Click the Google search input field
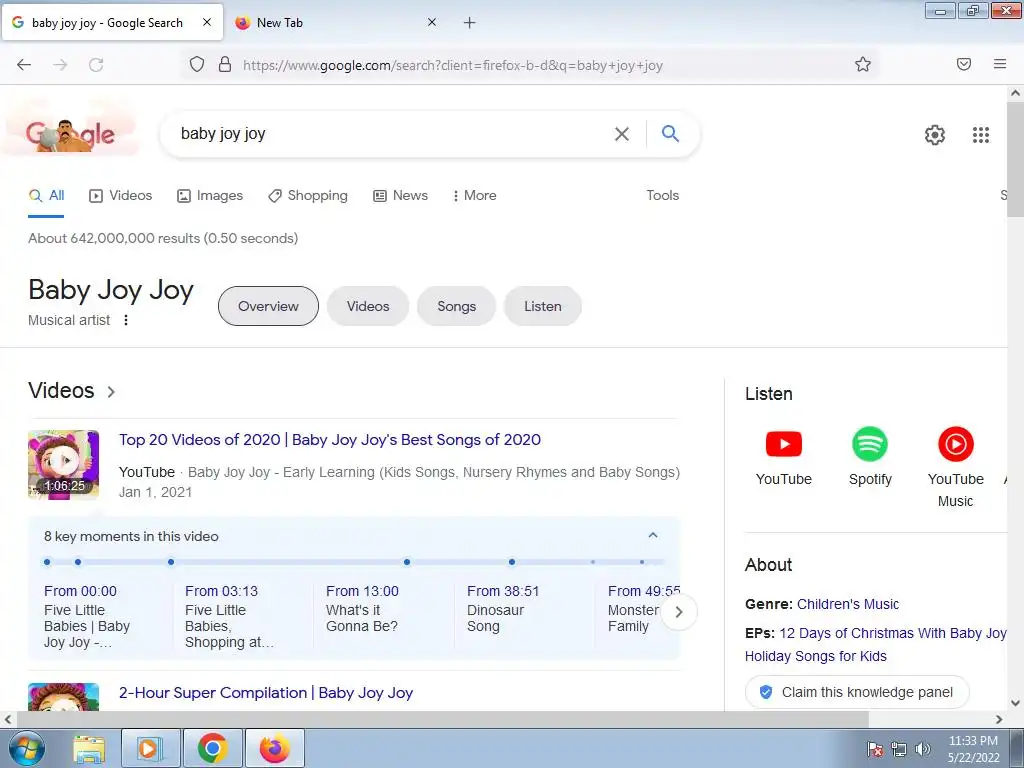1024x768 pixels. 392,134
